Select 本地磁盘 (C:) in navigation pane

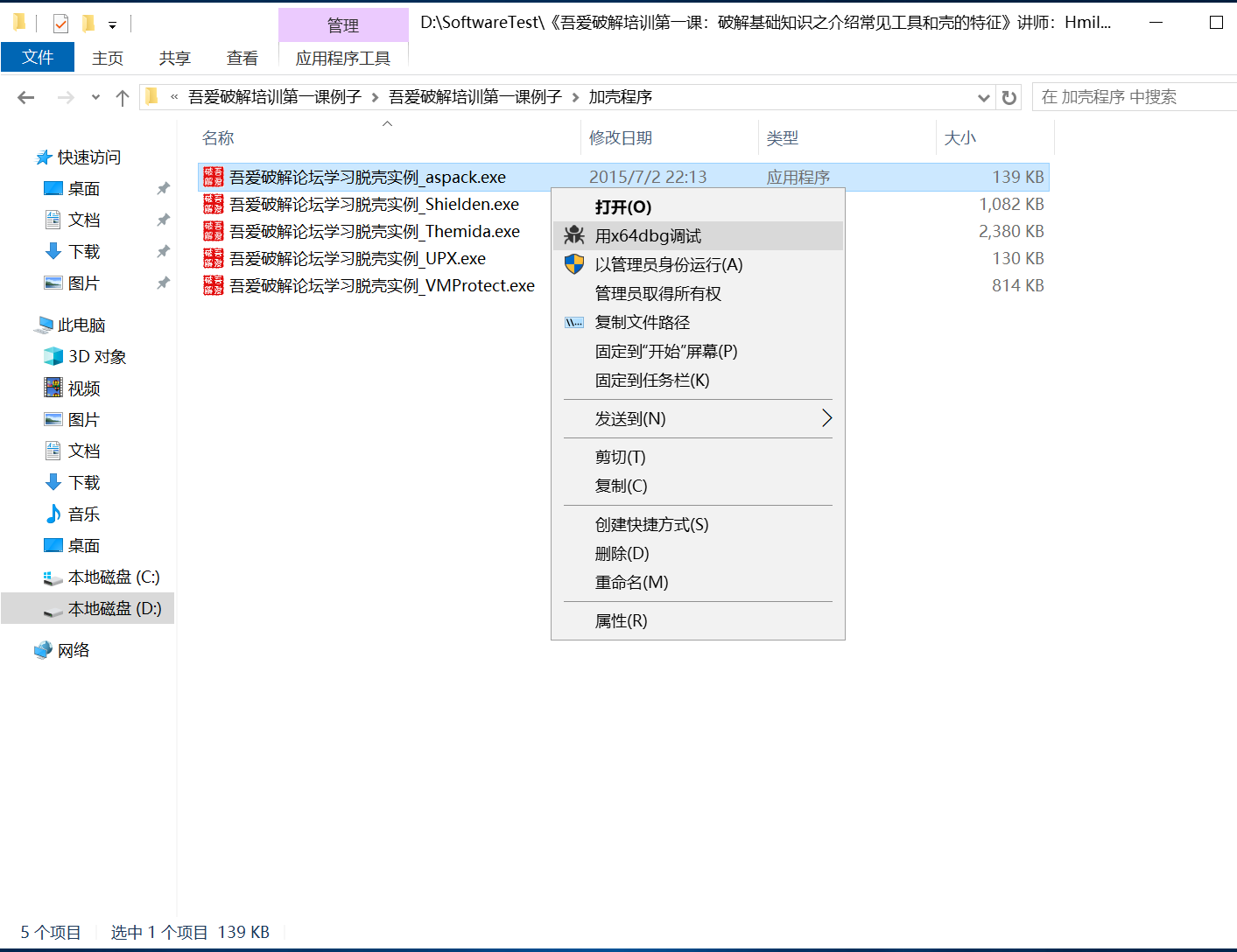pyautogui.click(x=114, y=577)
